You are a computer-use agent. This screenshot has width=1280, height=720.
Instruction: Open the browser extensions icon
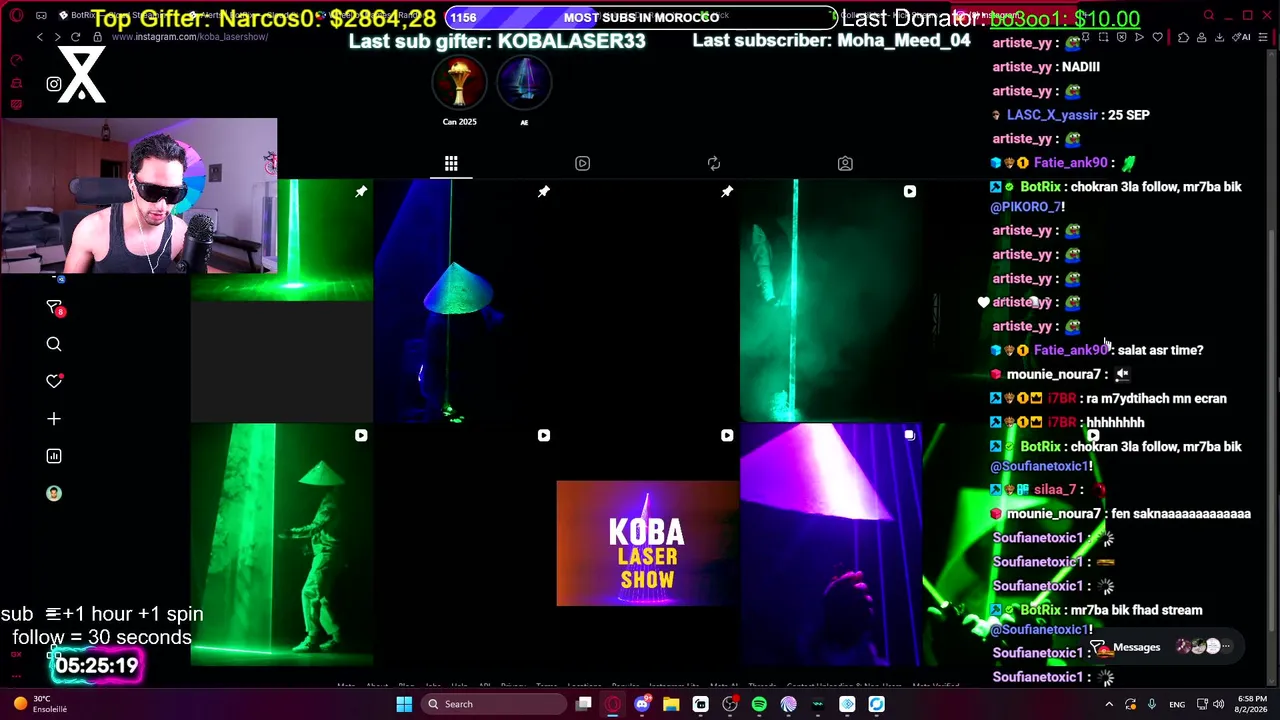click(x=1184, y=37)
